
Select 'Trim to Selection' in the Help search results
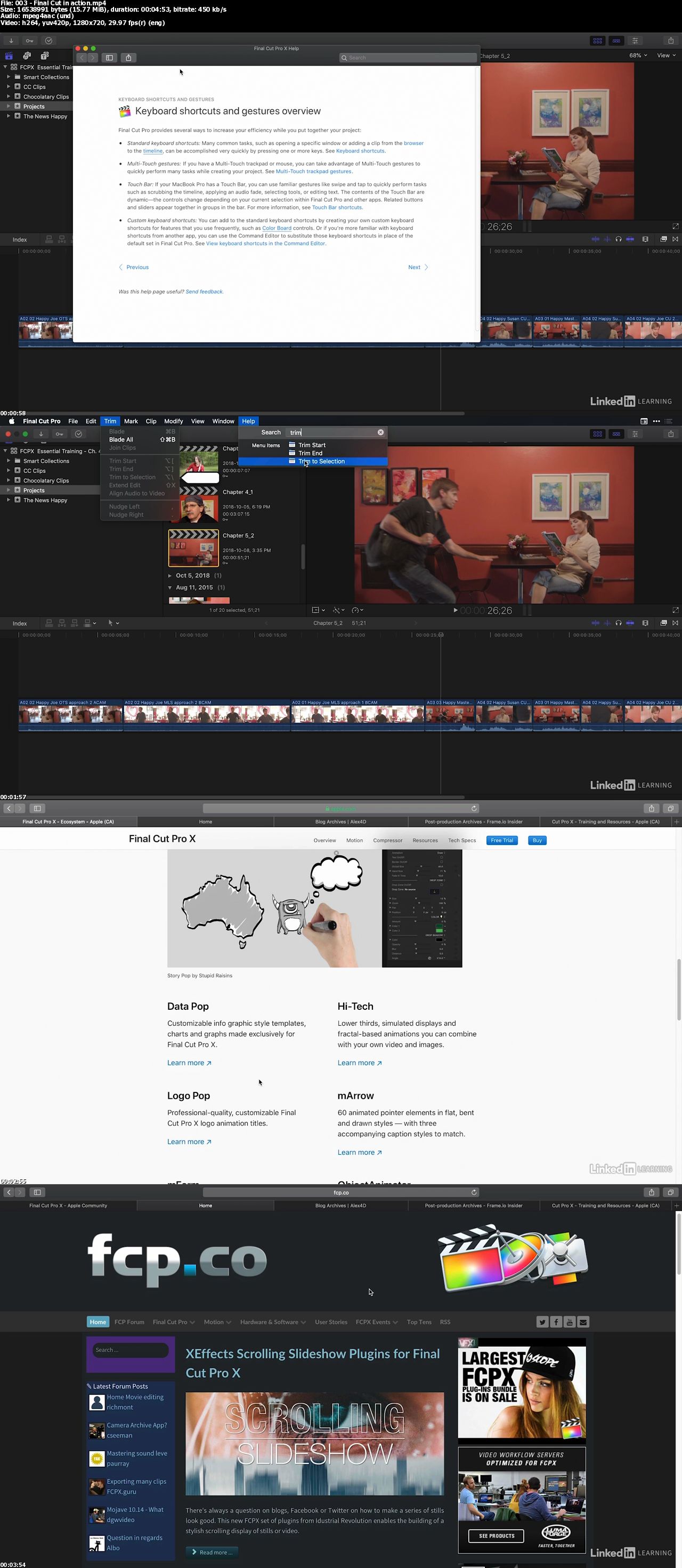tap(313, 461)
